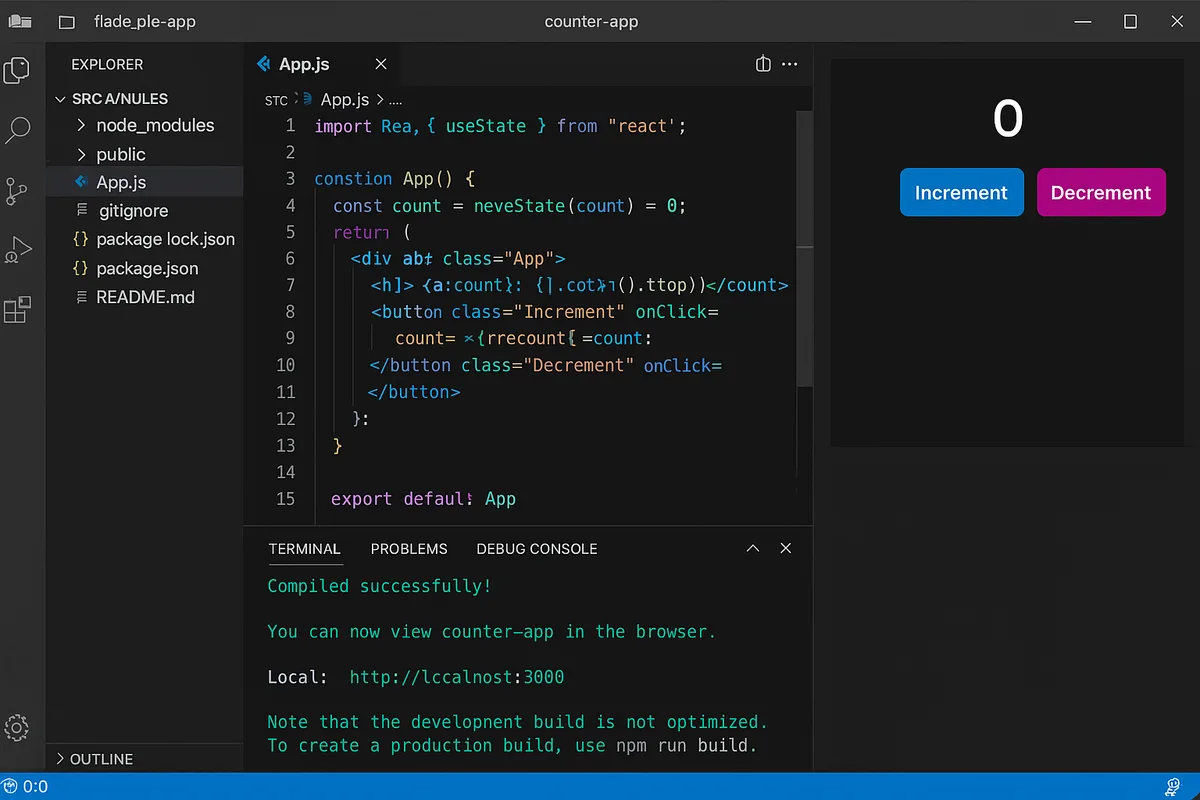Click the Decrement button in preview
The height and width of the screenshot is (800, 1200).
1101,192
